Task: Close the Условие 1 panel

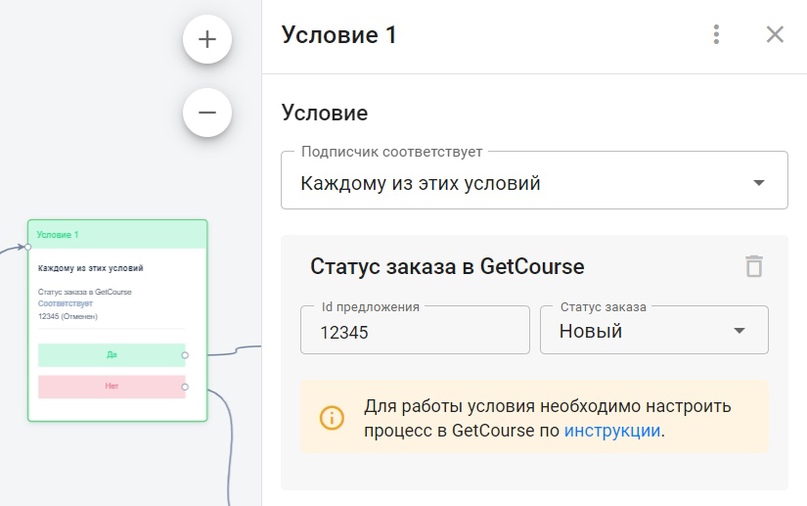Action: point(775,34)
